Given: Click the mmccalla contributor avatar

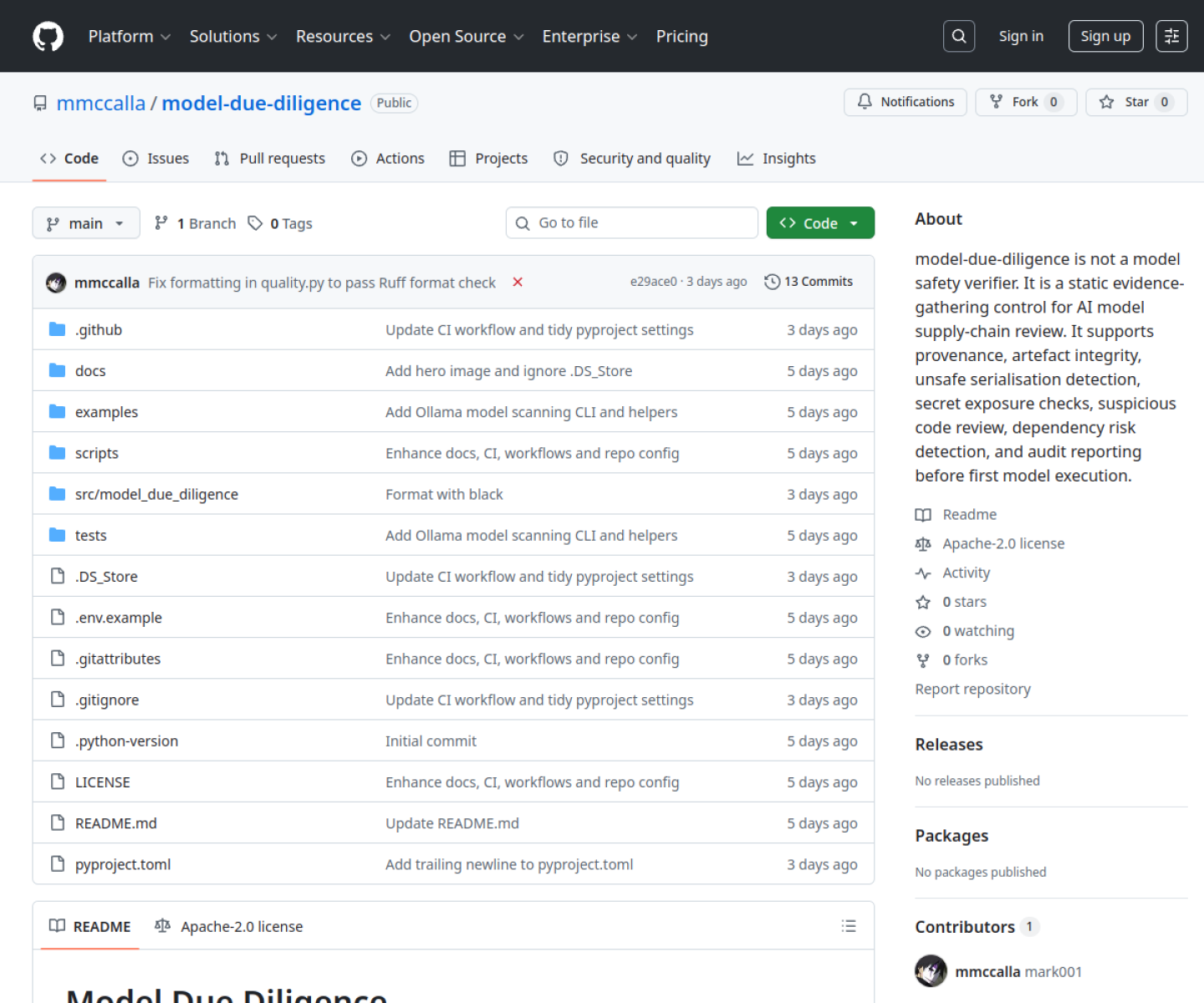Looking at the screenshot, I should pyautogui.click(x=931, y=971).
